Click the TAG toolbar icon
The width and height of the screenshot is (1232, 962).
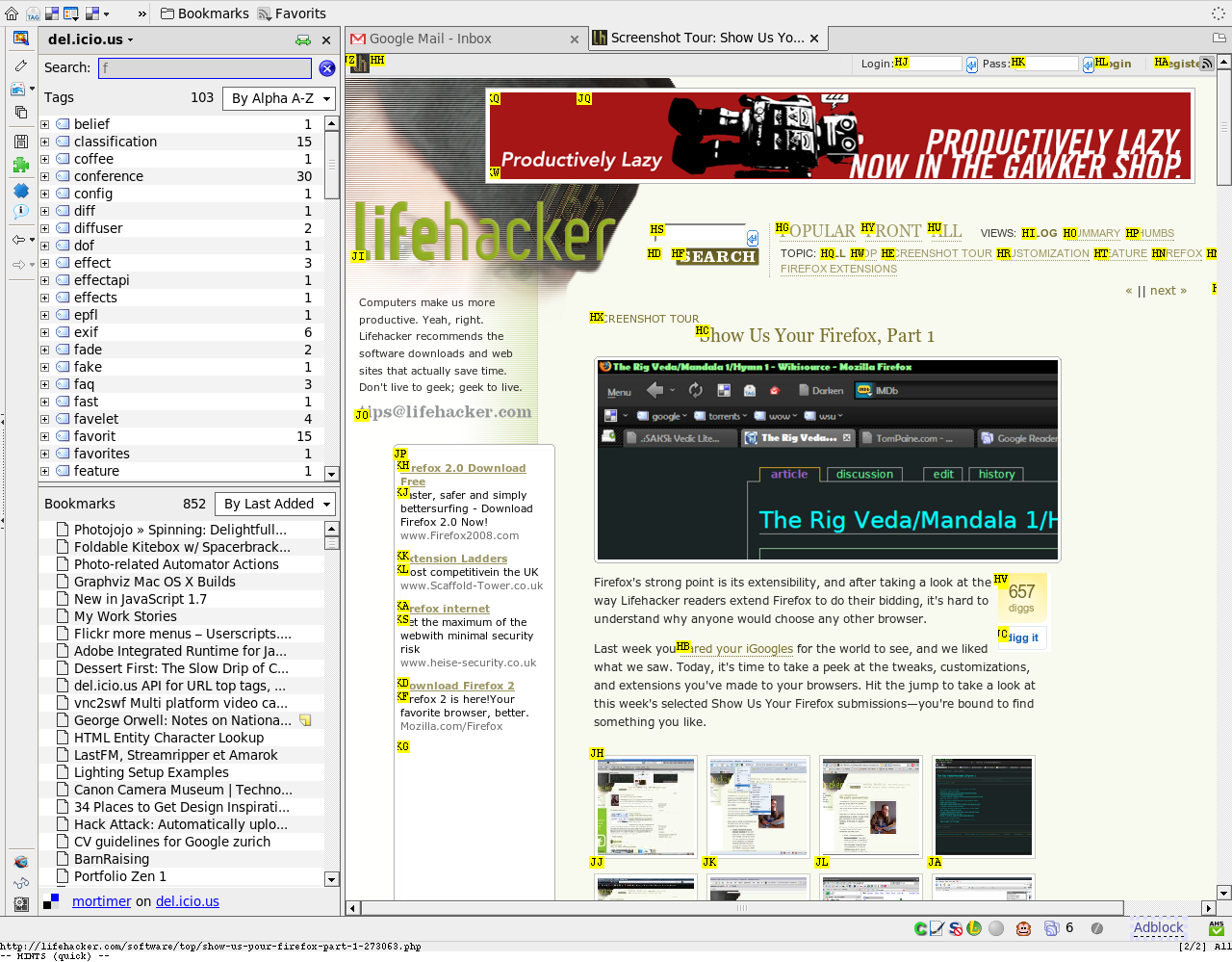[x=33, y=13]
